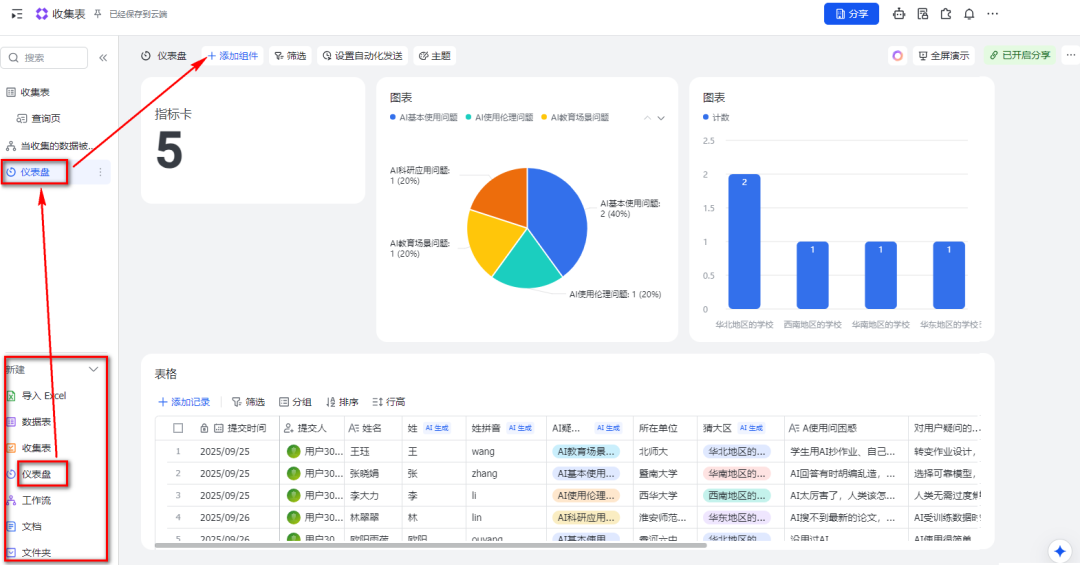Screen dimensions: 1080x565
Task: Open the table 筛选 filter
Action: point(249,402)
